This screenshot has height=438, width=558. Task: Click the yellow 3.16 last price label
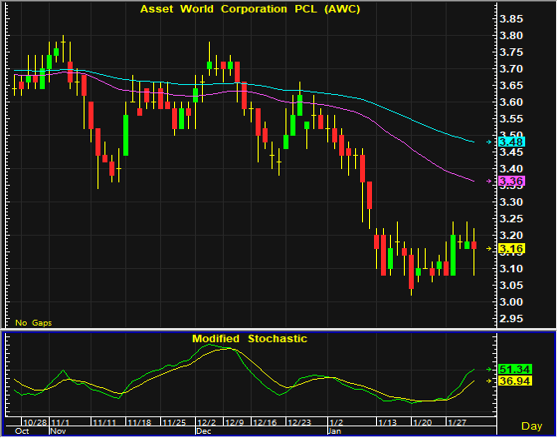click(512, 248)
